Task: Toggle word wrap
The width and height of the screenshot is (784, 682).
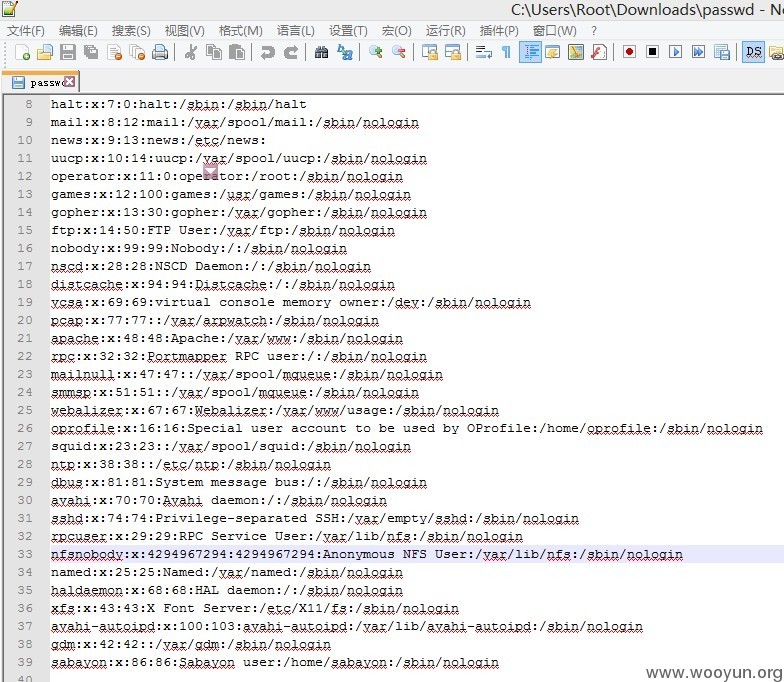Action: [484, 52]
